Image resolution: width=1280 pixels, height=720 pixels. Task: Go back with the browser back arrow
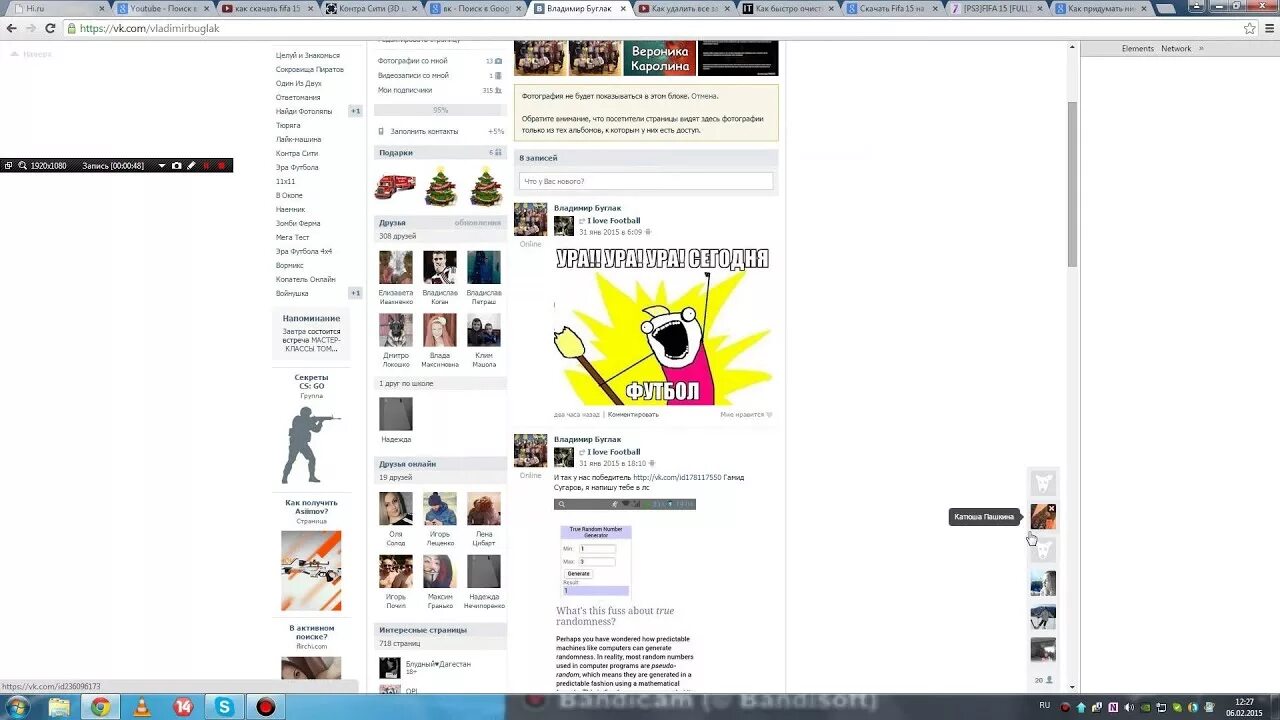click(x=11, y=28)
